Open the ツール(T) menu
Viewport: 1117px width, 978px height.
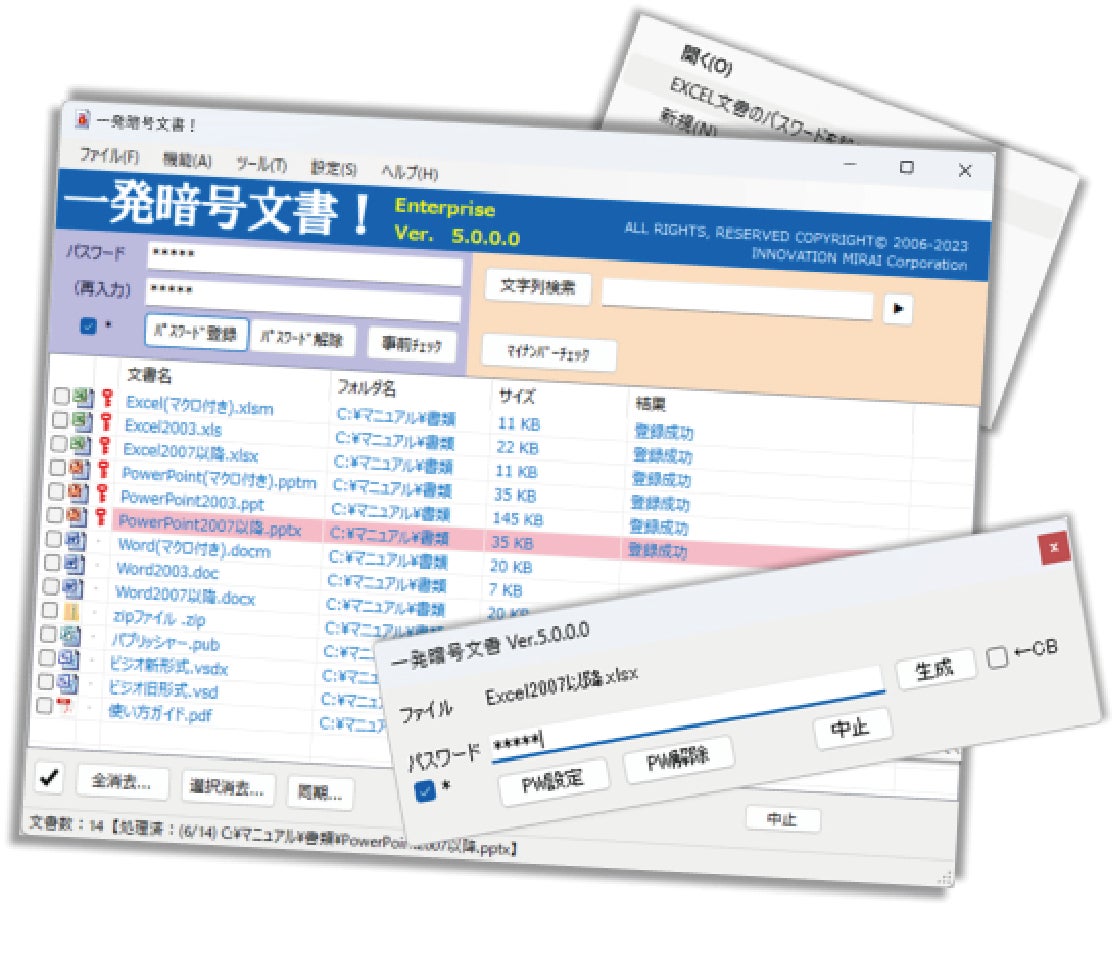(x=261, y=165)
